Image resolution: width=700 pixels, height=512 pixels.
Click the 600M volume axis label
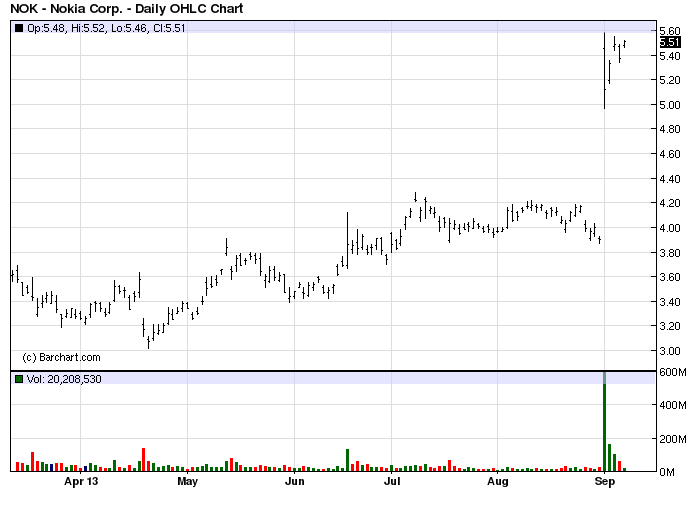point(673,372)
